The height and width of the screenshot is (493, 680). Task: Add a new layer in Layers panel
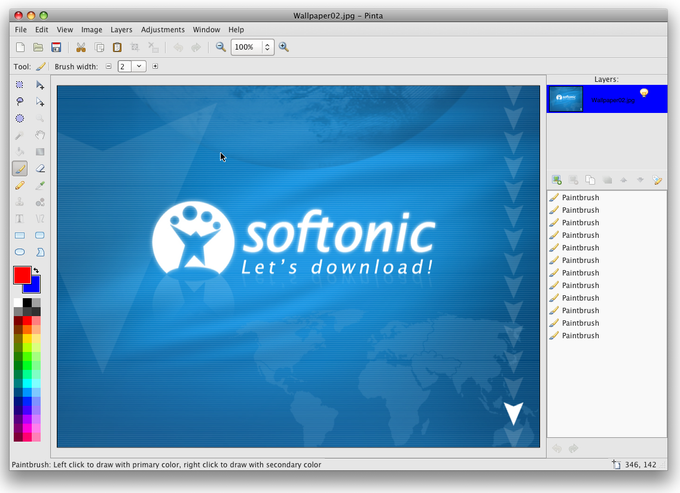(557, 180)
